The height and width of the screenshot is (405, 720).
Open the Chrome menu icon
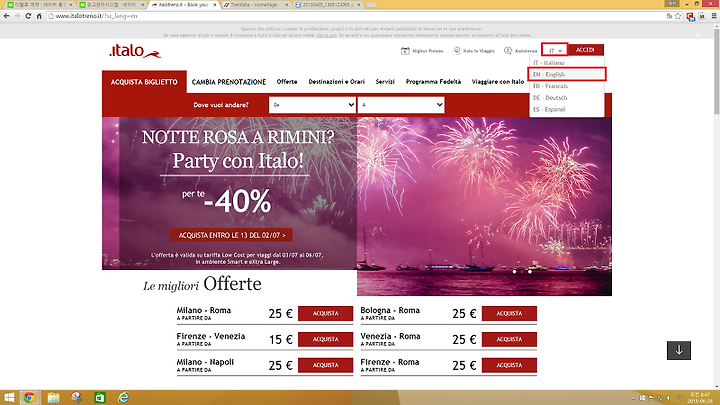point(714,16)
